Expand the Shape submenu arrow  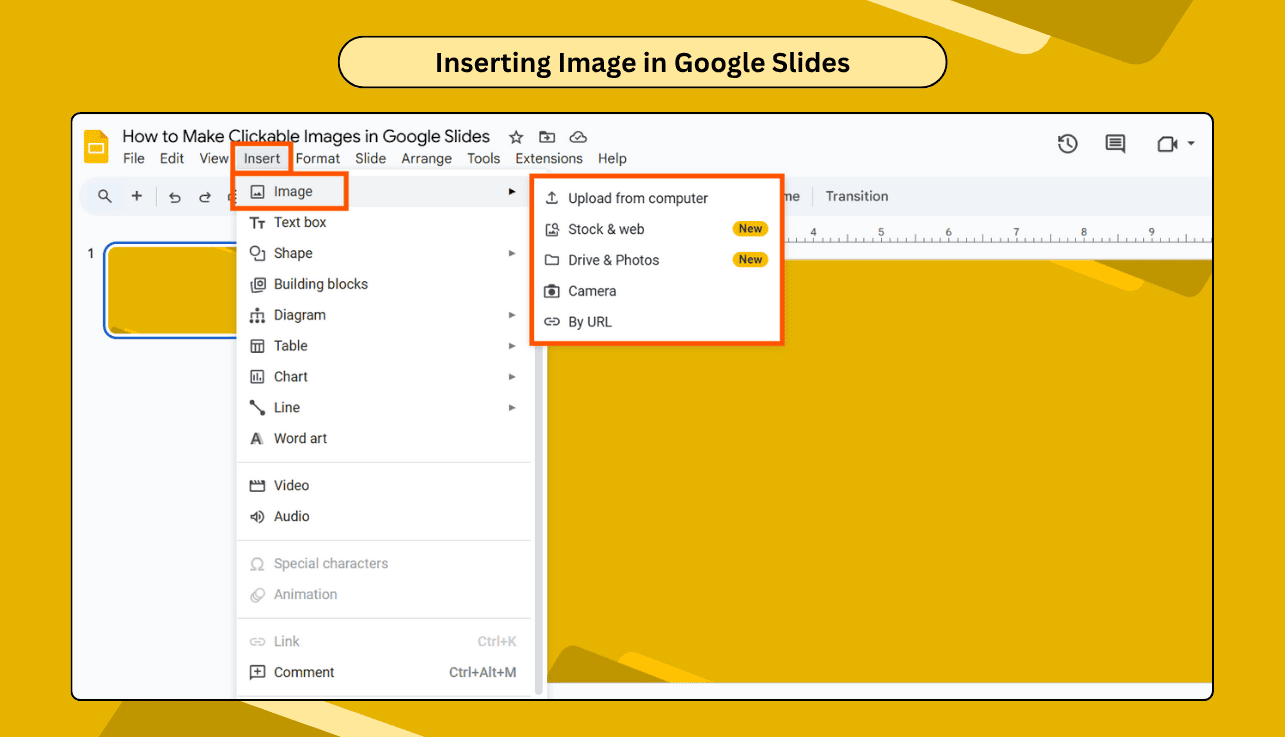513,253
